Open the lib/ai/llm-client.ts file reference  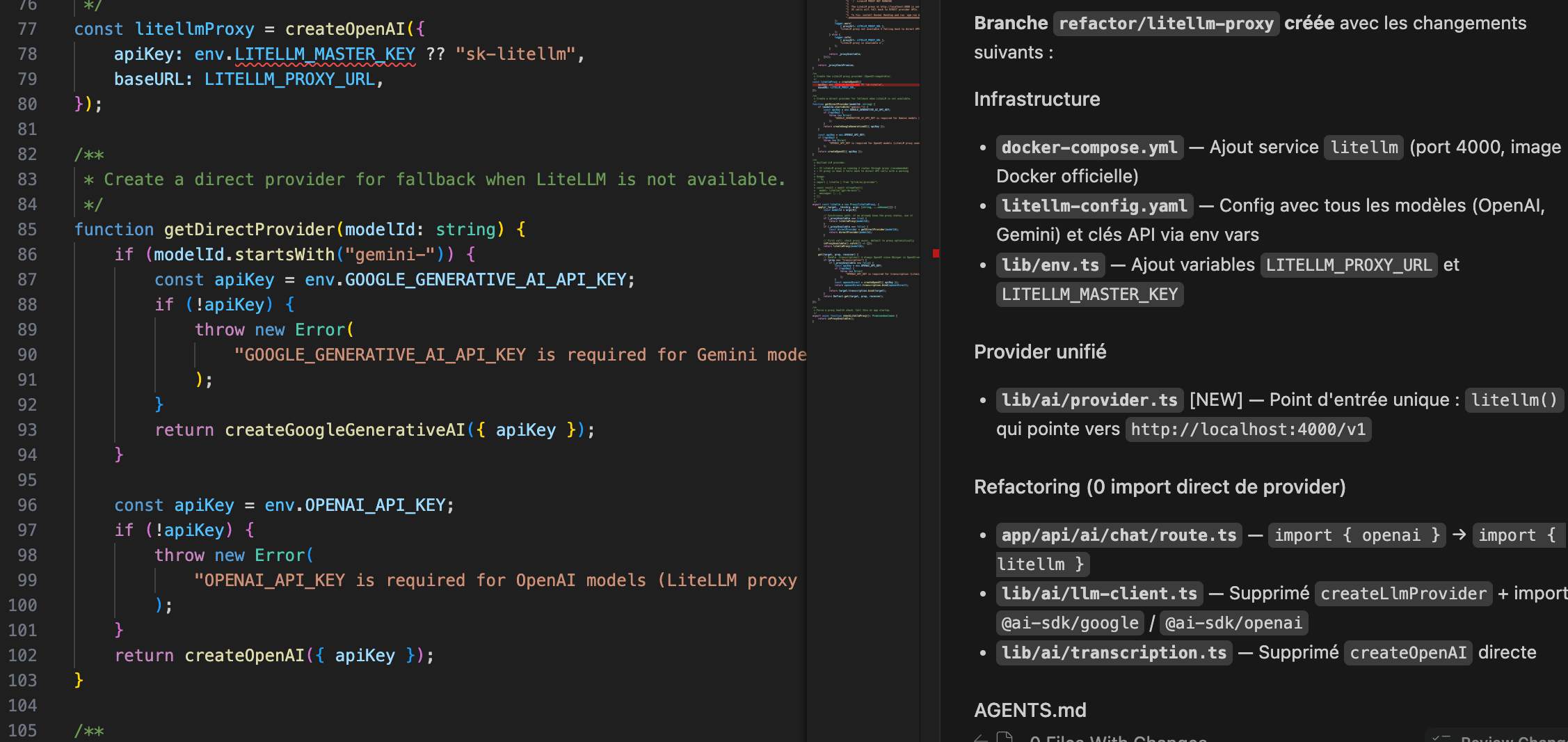(1098, 594)
